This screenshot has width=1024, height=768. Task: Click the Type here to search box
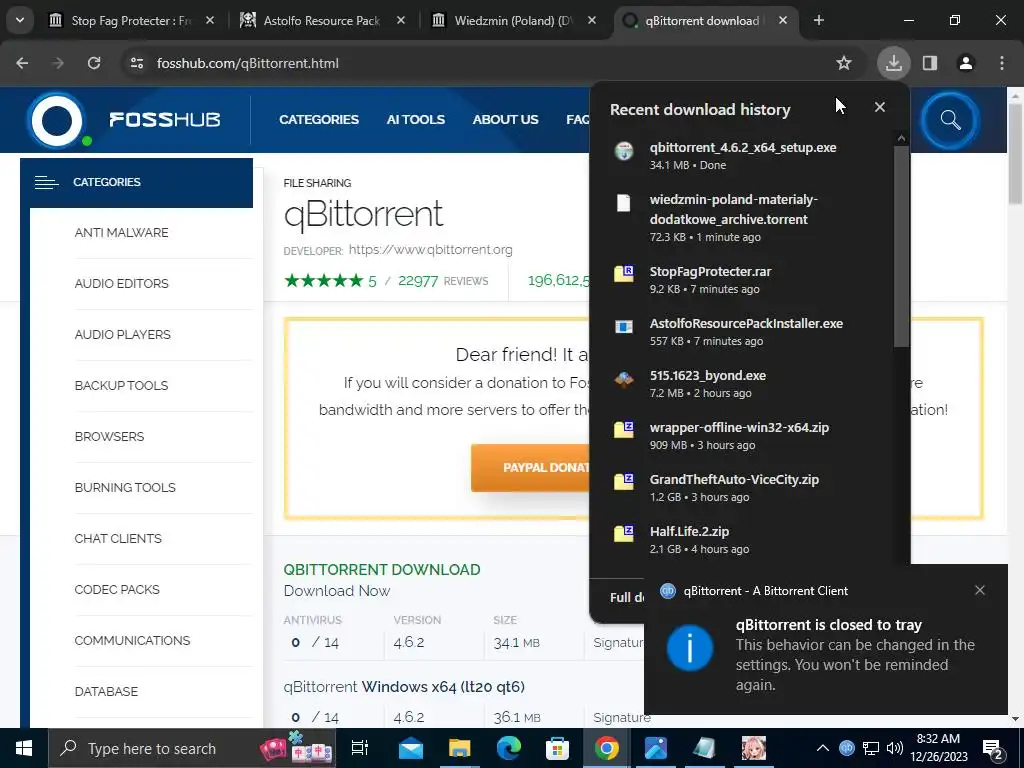192,748
